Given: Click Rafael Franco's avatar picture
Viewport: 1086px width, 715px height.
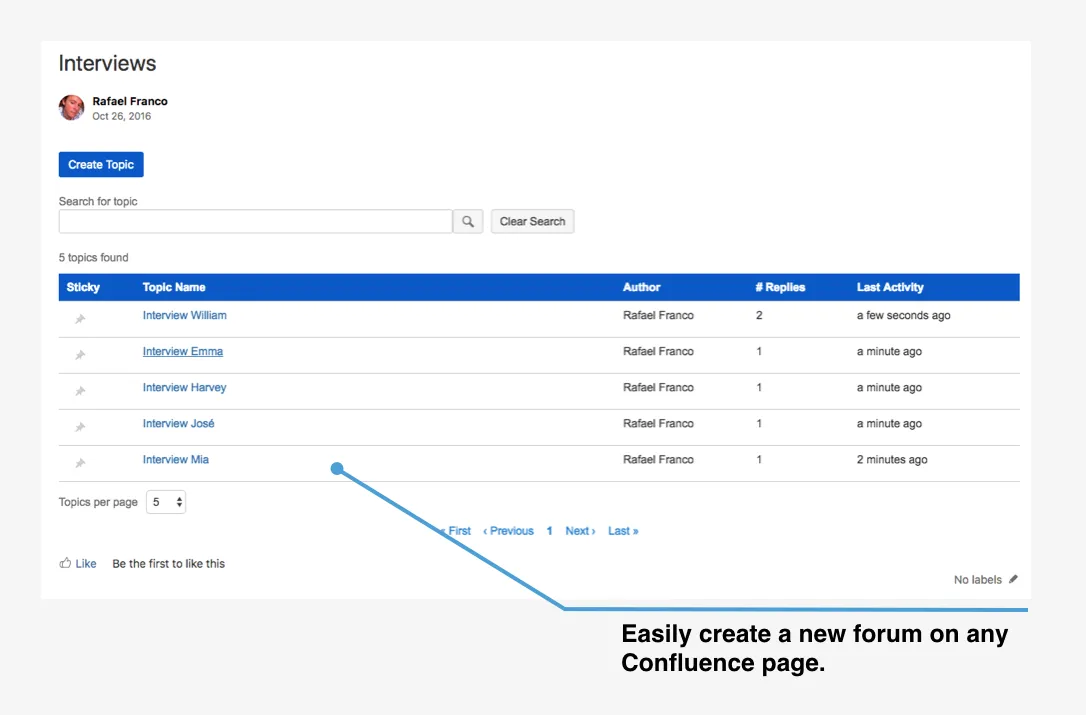Looking at the screenshot, I should (71, 107).
